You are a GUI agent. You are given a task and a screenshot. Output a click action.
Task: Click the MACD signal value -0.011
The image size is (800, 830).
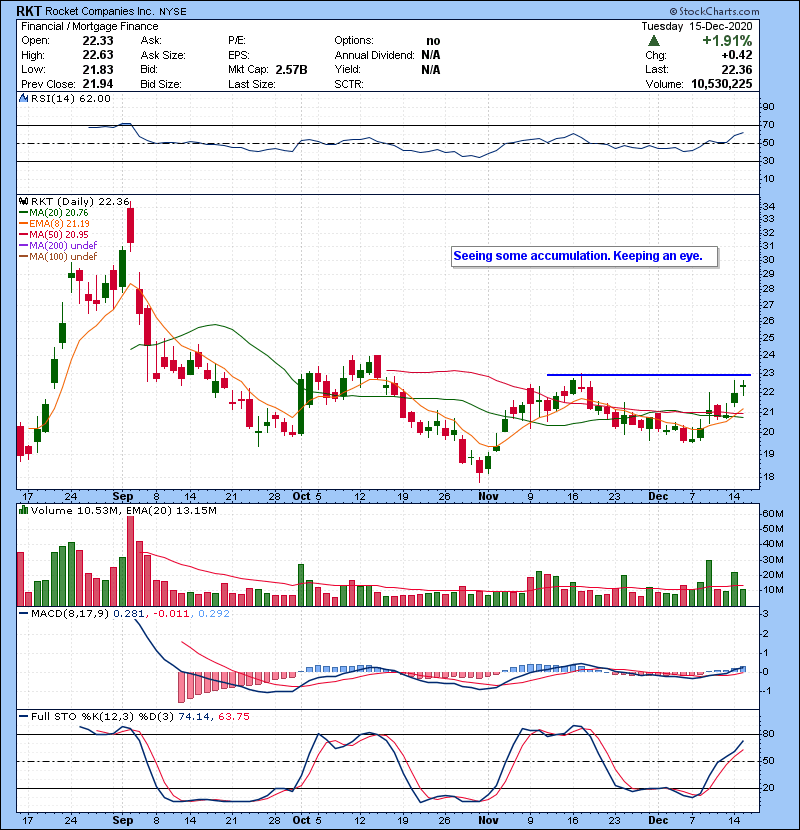[x=171, y=614]
